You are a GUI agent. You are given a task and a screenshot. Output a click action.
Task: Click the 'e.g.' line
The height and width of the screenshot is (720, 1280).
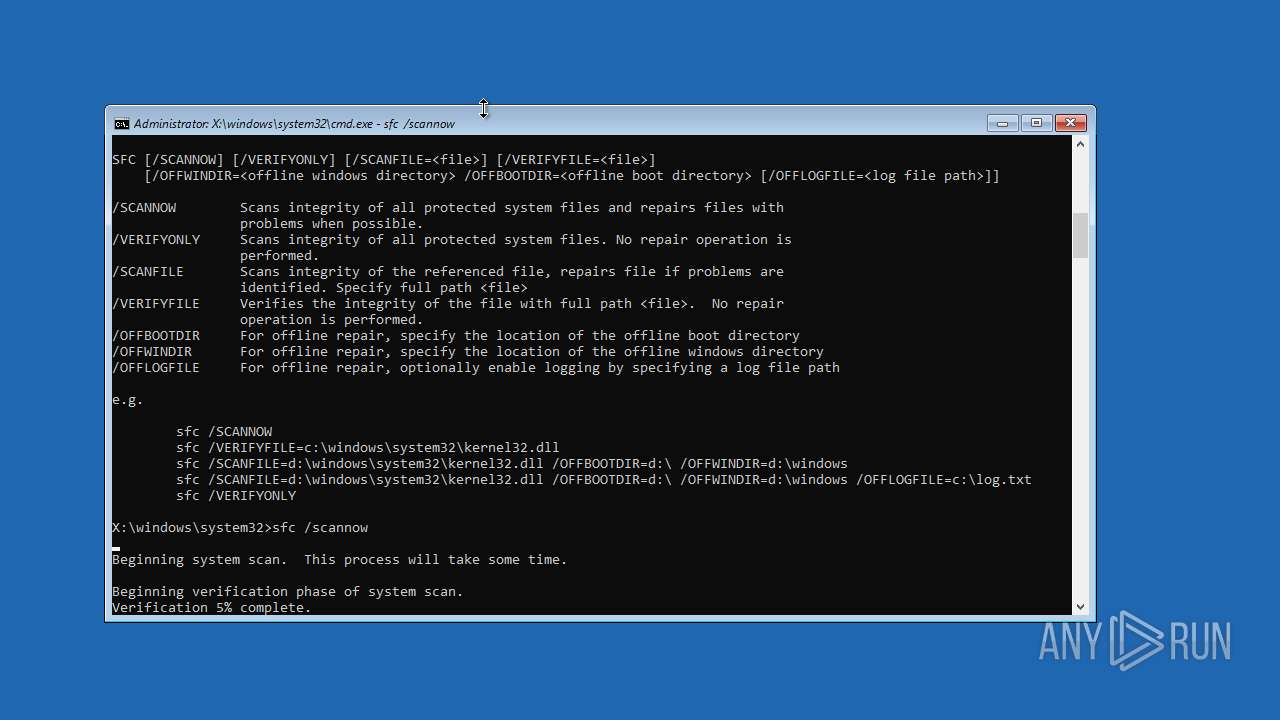pos(128,400)
